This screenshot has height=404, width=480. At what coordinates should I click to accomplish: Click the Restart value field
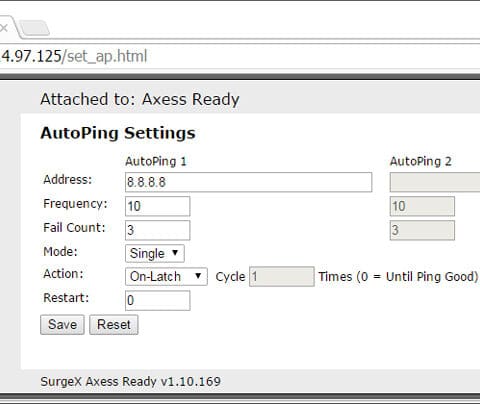(x=157, y=300)
